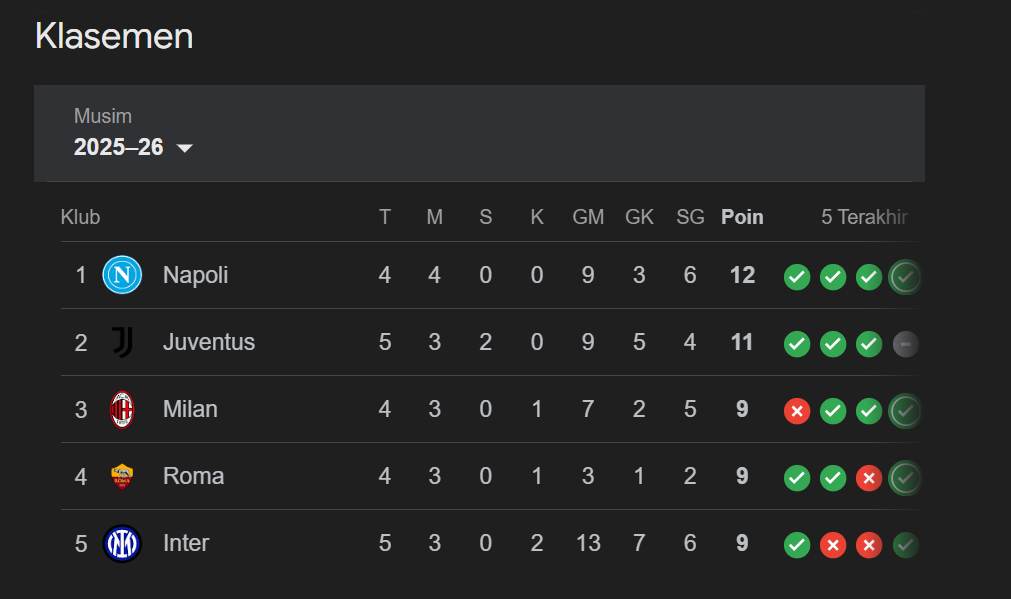The width and height of the screenshot is (1011, 599).
Task: Open the Inter team link
Action: pos(186,543)
